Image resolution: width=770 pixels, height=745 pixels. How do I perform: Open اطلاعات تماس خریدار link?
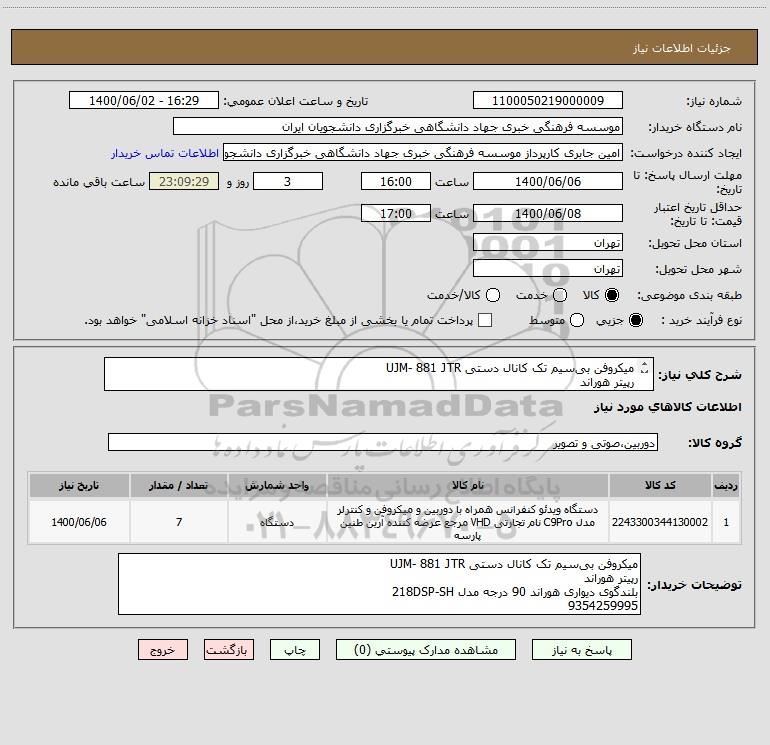pos(165,153)
